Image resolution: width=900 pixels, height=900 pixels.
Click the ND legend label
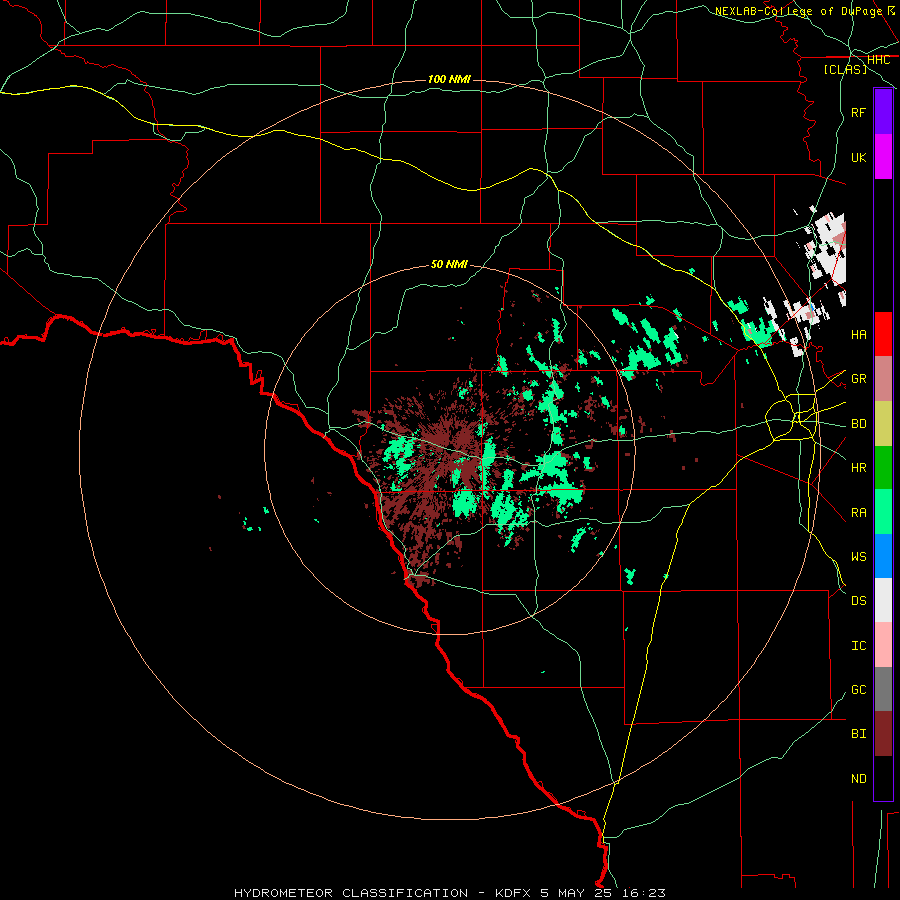pos(859,778)
